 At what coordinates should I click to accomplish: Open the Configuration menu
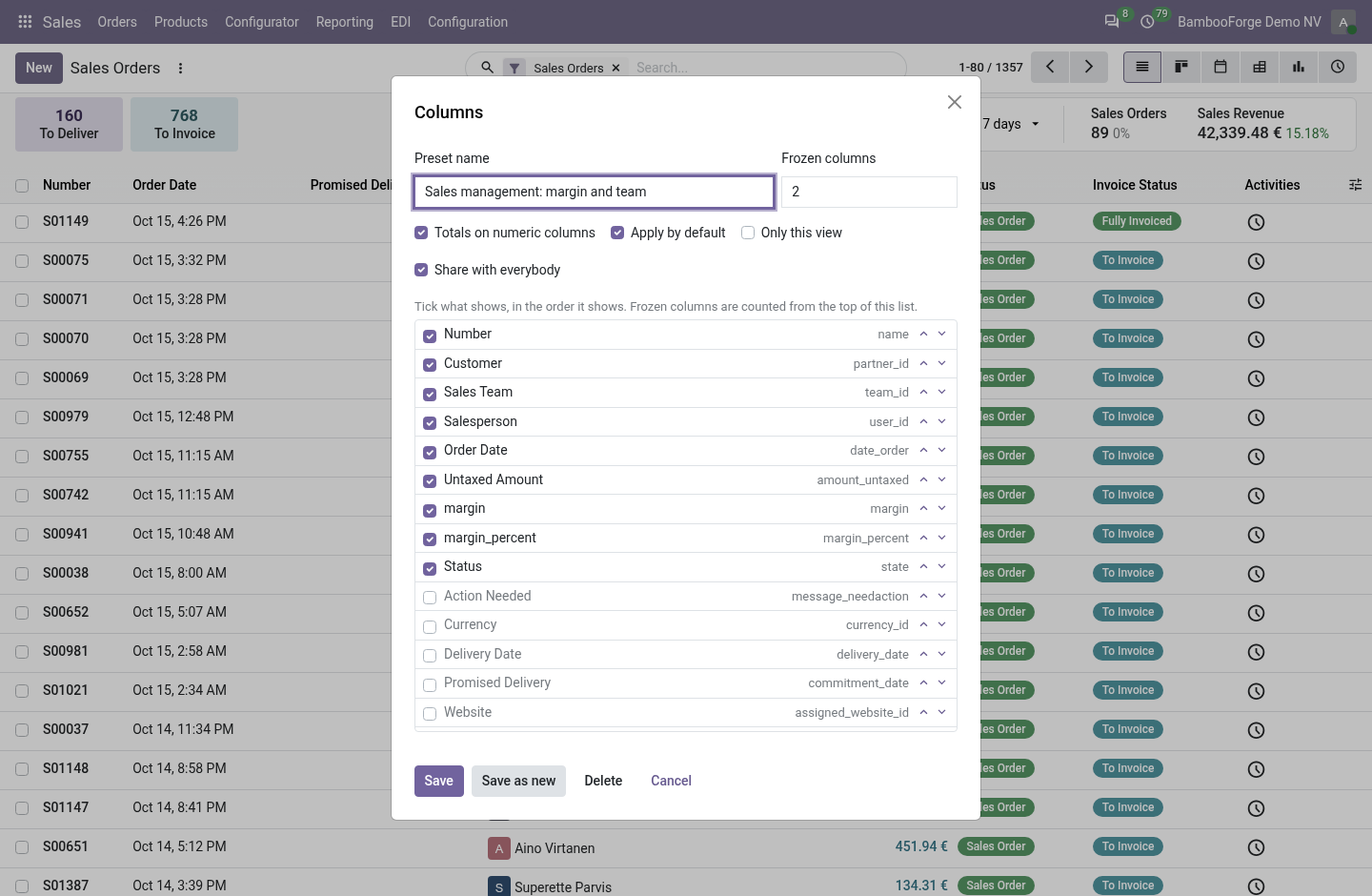[468, 22]
